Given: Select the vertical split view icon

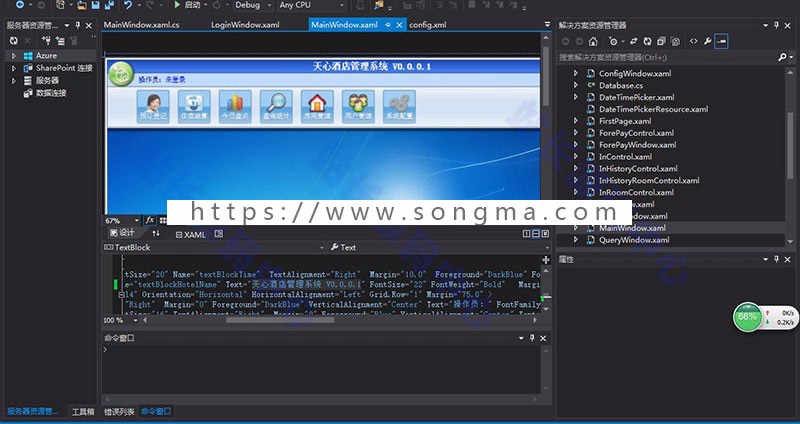Looking at the screenshot, I should [527, 234].
